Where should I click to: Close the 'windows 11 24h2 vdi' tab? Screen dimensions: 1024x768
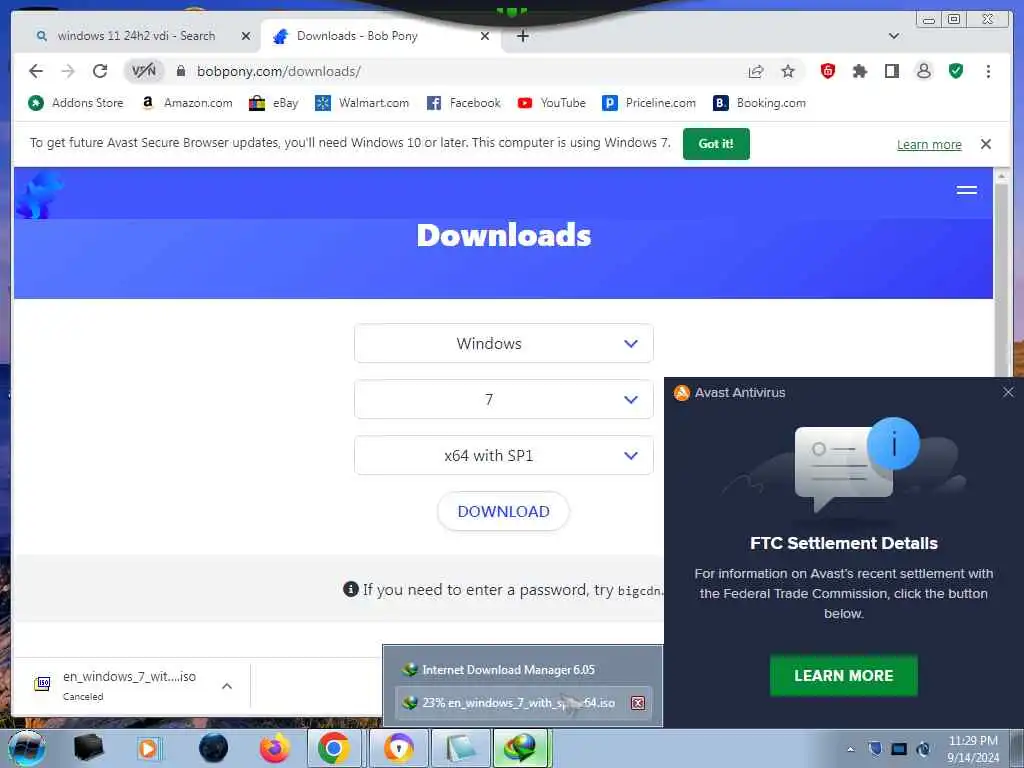coord(246,36)
